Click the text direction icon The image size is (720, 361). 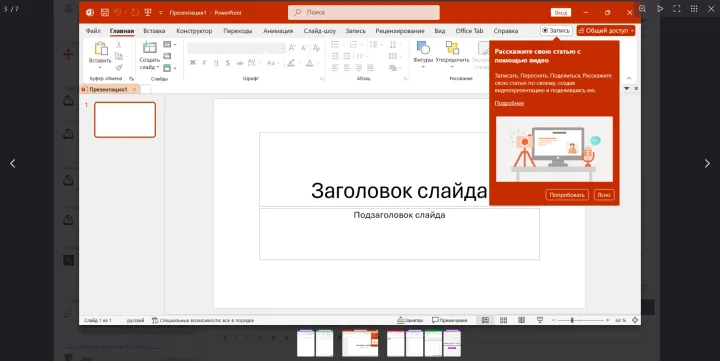pos(394,45)
